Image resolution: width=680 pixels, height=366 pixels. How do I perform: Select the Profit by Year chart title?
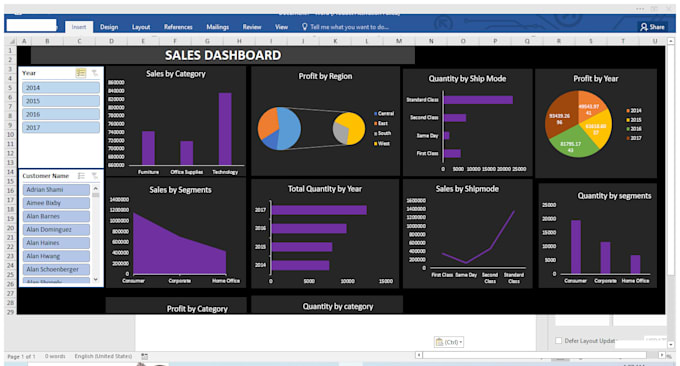pyautogui.click(x=595, y=78)
